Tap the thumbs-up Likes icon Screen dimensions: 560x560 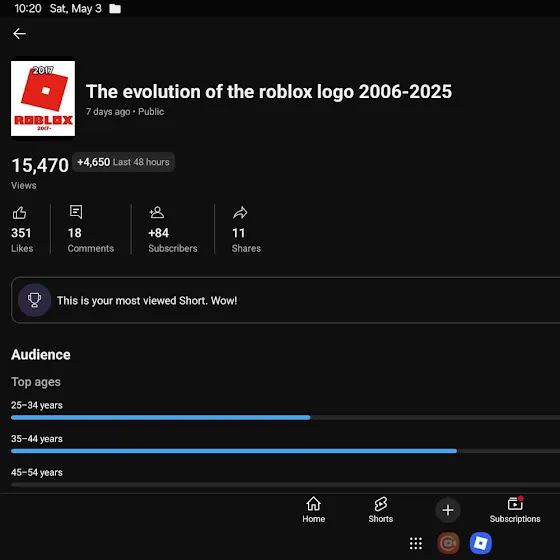[19, 212]
